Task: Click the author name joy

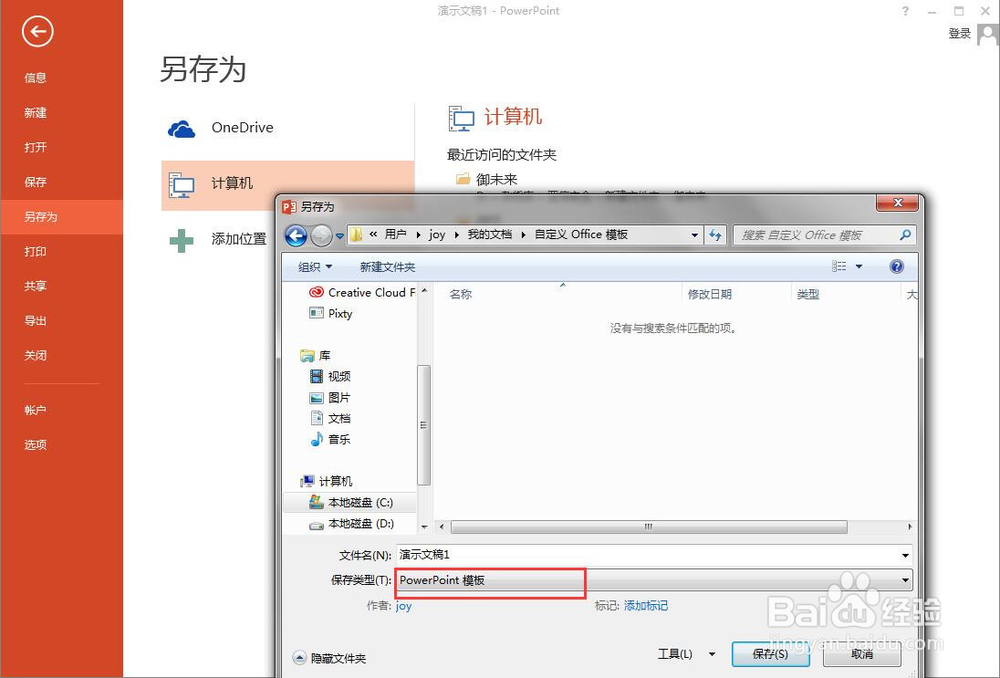Action: click(404, 606)
